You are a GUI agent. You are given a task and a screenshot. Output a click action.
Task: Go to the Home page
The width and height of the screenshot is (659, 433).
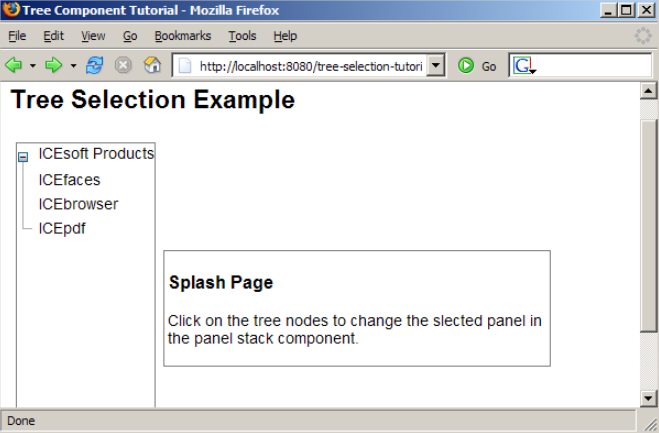pos(152,65)
